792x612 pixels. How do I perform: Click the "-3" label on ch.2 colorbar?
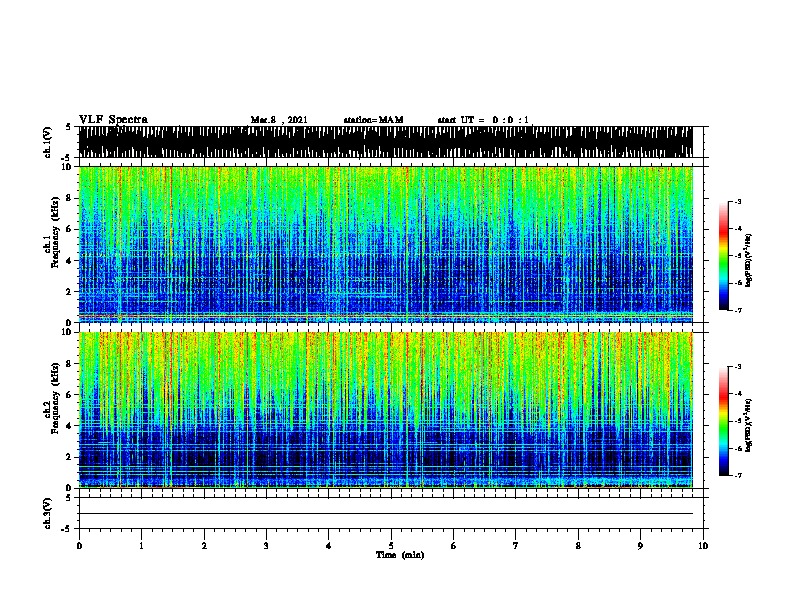(737, 367)
